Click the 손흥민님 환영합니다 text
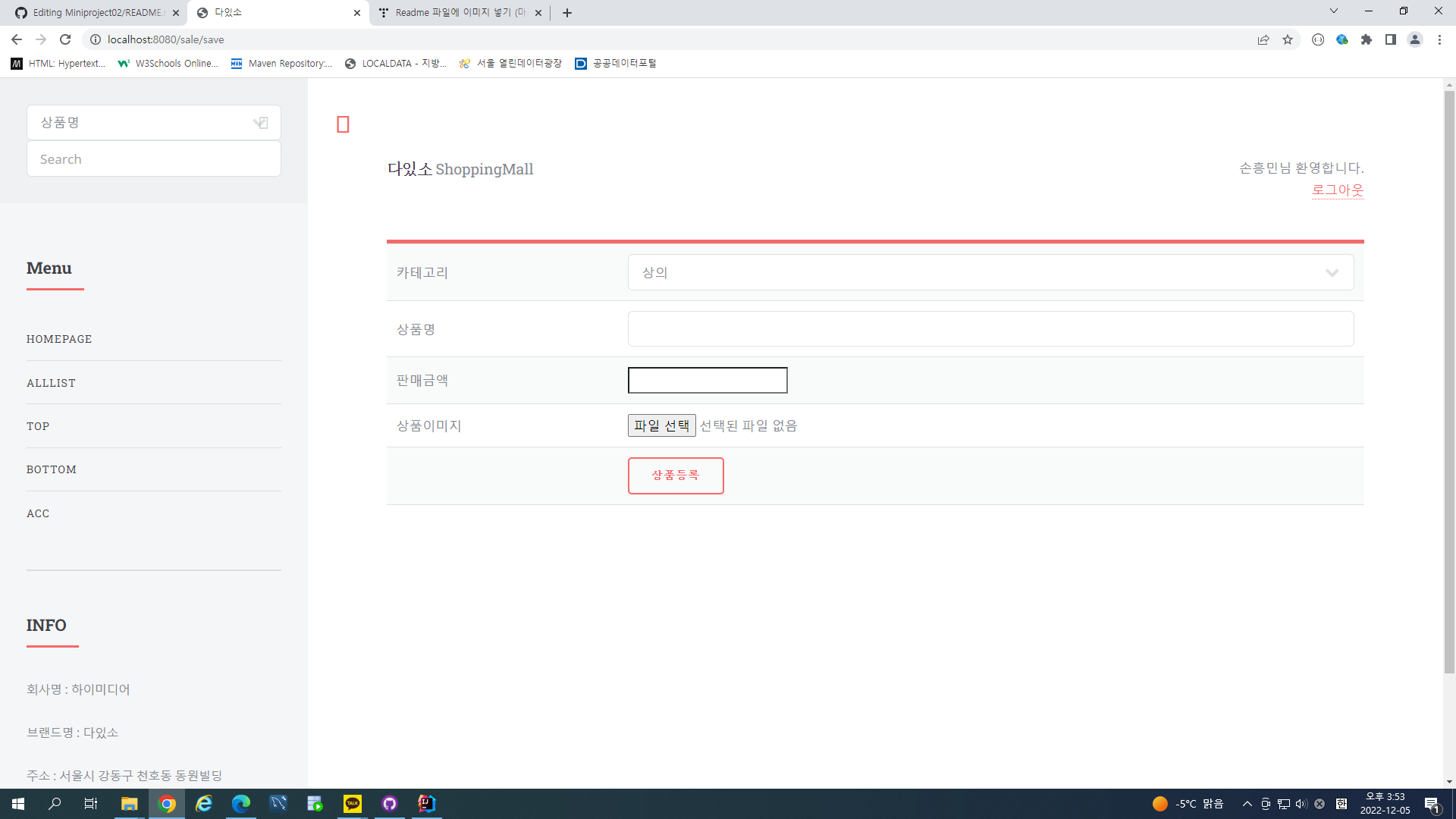Viewport: 1456px width, 819px height. click(1301, 168)
